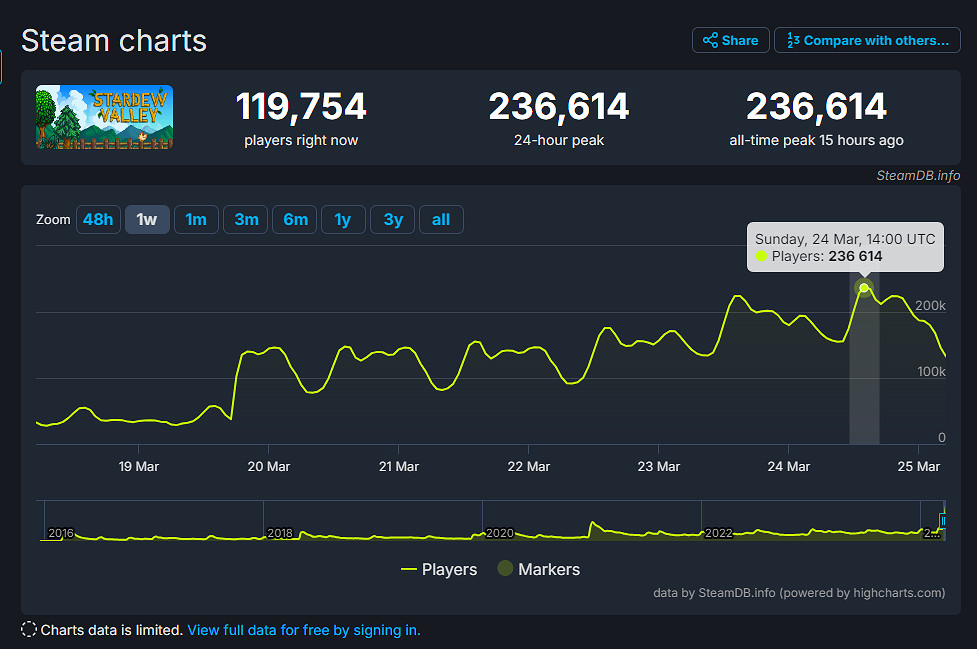Show all-time chart data
Screen dimensions: 977x649
[x=441, y=220]
